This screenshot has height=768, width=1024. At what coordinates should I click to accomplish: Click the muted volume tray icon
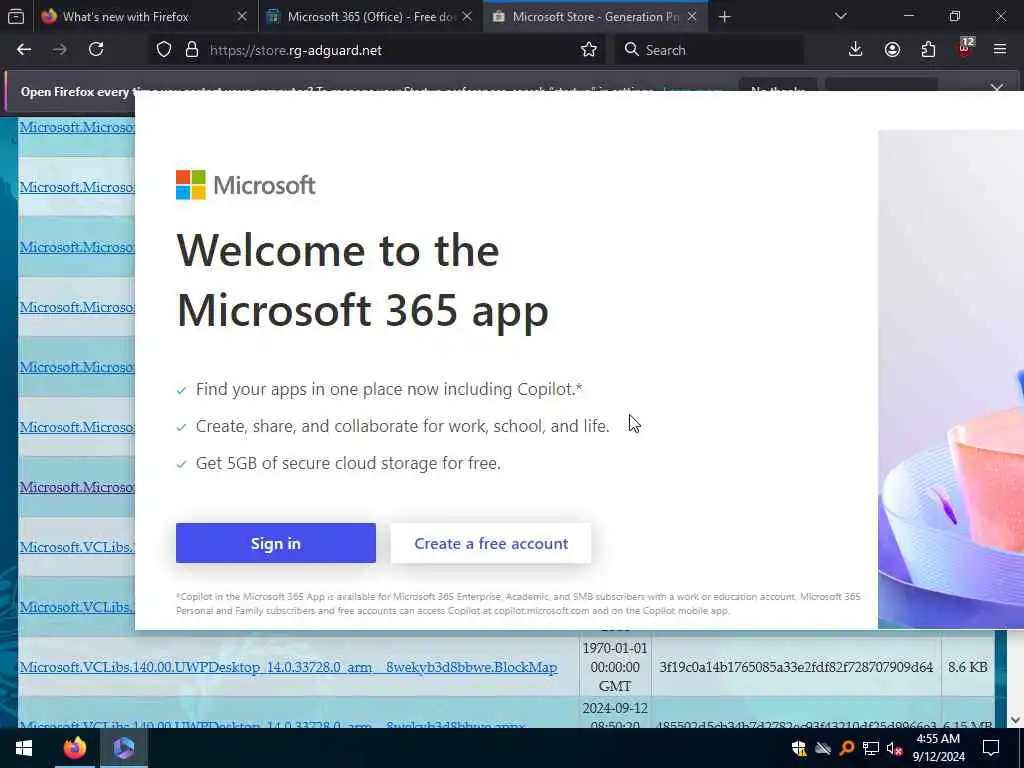tap(894, 748)
